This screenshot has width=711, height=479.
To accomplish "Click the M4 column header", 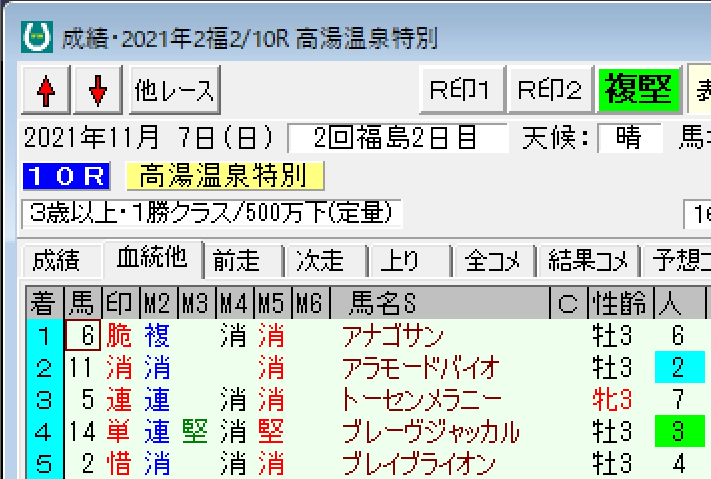I will pos(235,303).
